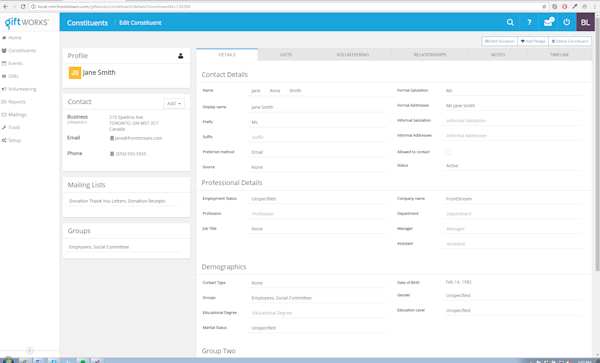Click the Informal Salutation field
600x363 pixels.
[512, 120]
